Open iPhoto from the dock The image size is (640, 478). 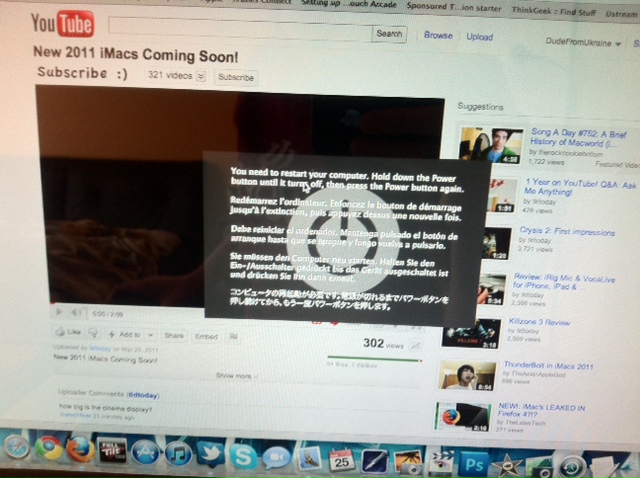click(x=408, y=463)
